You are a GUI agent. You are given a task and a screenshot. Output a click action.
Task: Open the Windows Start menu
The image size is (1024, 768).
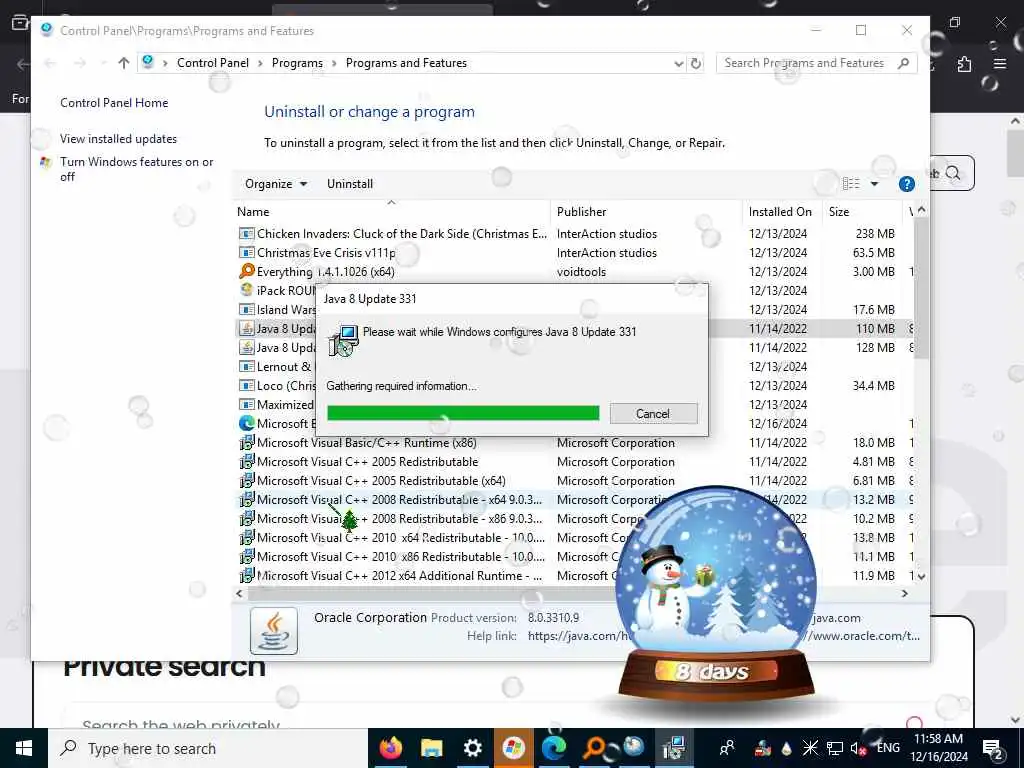point(24,748)
